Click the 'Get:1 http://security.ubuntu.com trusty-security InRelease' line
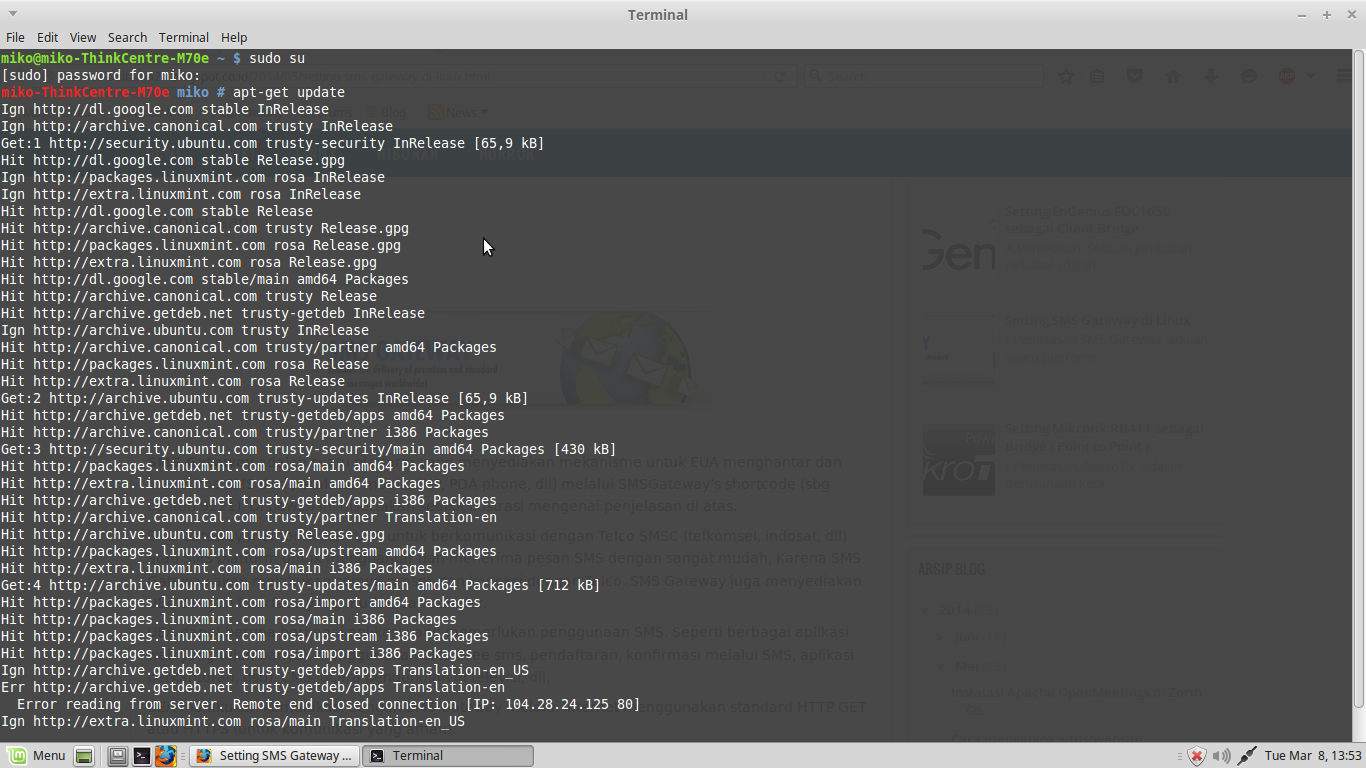This screenshot has width=1366, height=768. 273,143
